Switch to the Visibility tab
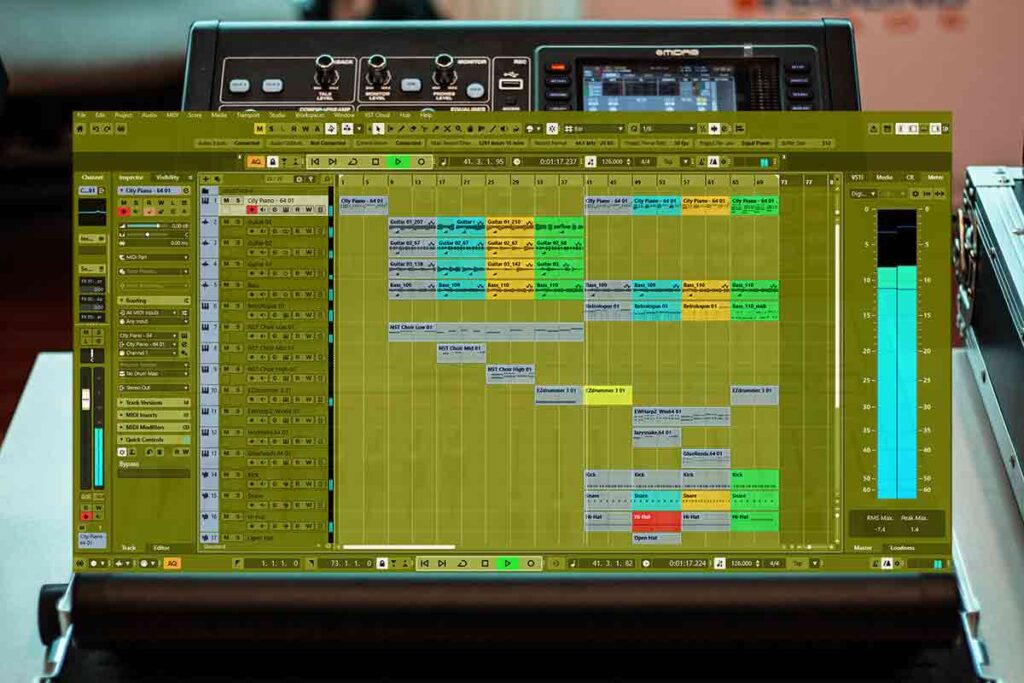Image resolution: width=1024 pixels, height=683 pixels. coord(168,177)
